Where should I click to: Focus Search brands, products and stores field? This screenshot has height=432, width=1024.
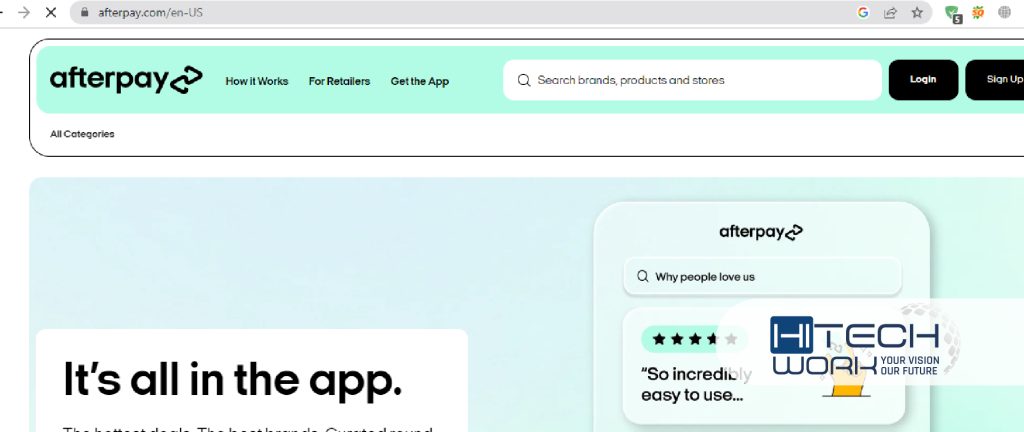click(x=692, y=80)
